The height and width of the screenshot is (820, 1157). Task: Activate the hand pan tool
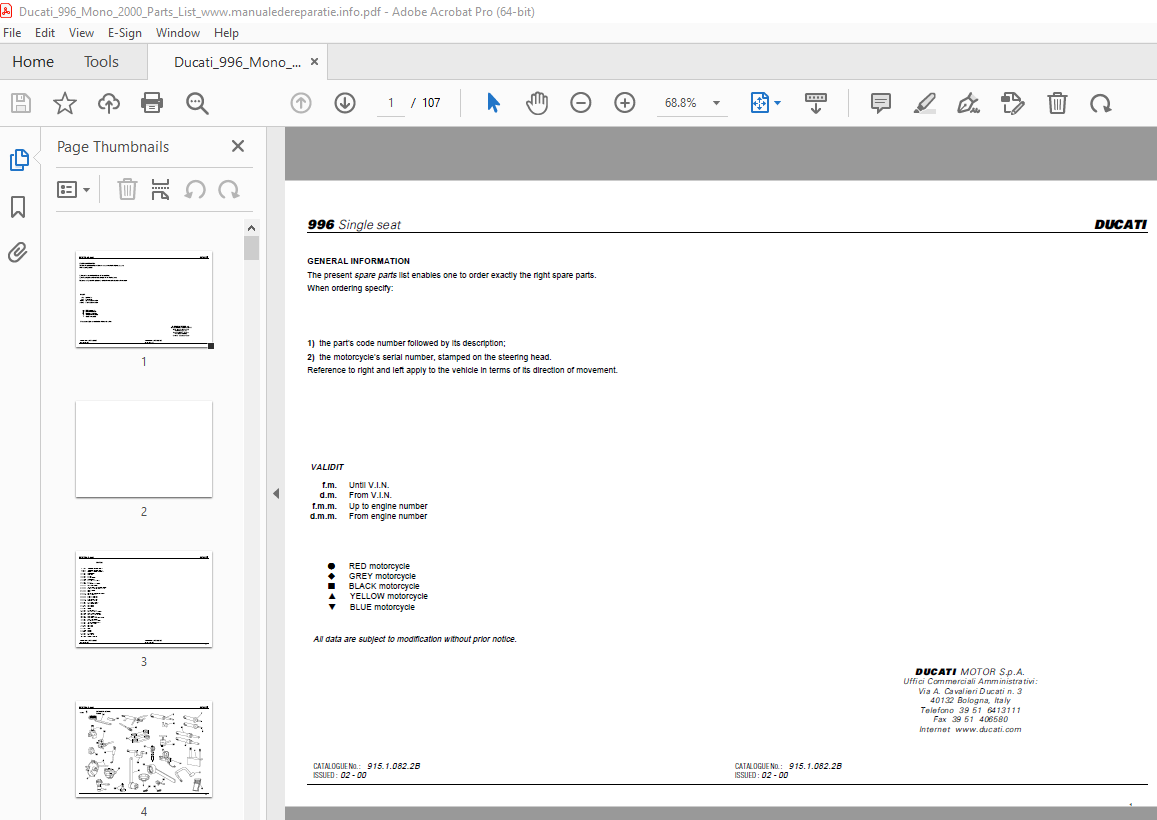click(537, 103)
